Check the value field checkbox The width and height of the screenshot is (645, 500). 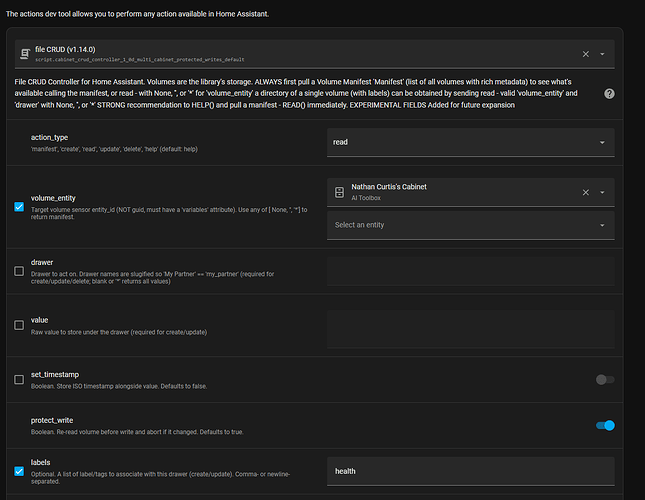point(20,325)
